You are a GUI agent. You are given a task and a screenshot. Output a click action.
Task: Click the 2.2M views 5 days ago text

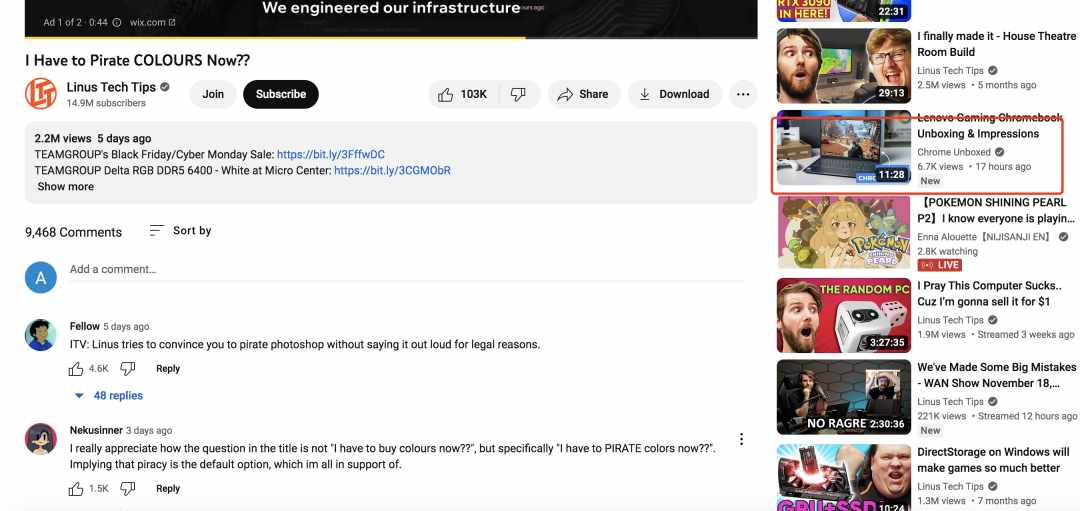click(93, 138)
